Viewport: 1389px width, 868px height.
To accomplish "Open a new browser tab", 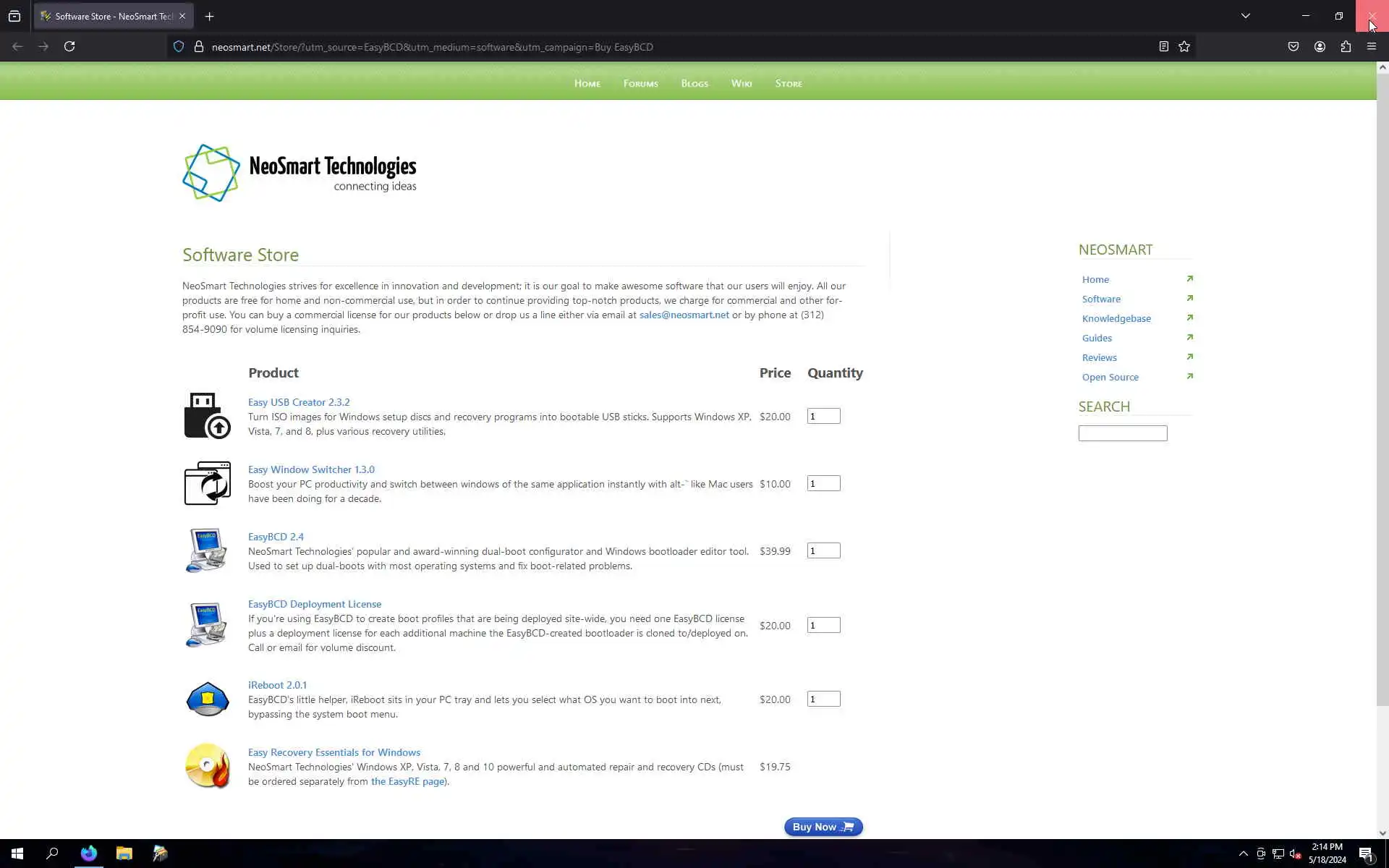I will 209,16.
